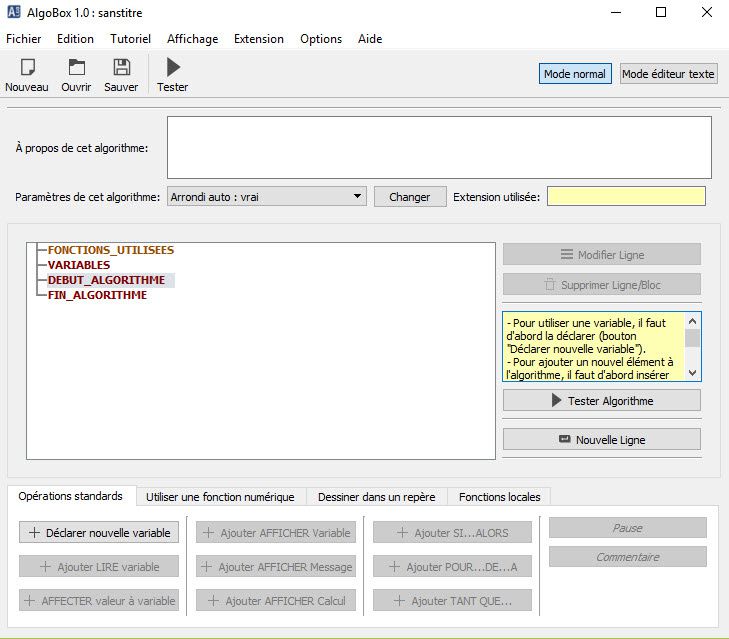Click Tester Algorithme button
The width and height of the screenshot is (729, 639).
click(602, 400)
